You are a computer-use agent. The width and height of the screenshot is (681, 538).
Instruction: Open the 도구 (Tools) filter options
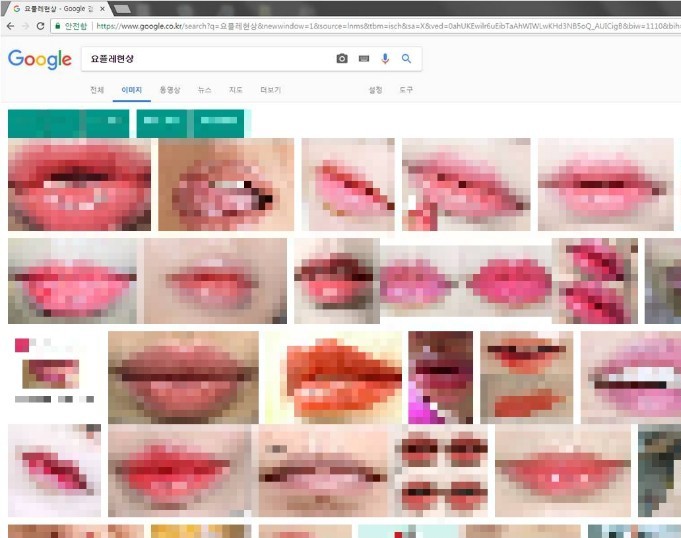coord(406,90)
